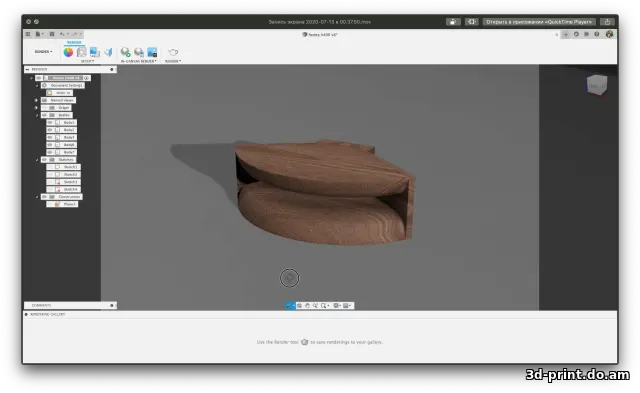Click the new design plus icon
640x393 pixels.
pos(566,34)
